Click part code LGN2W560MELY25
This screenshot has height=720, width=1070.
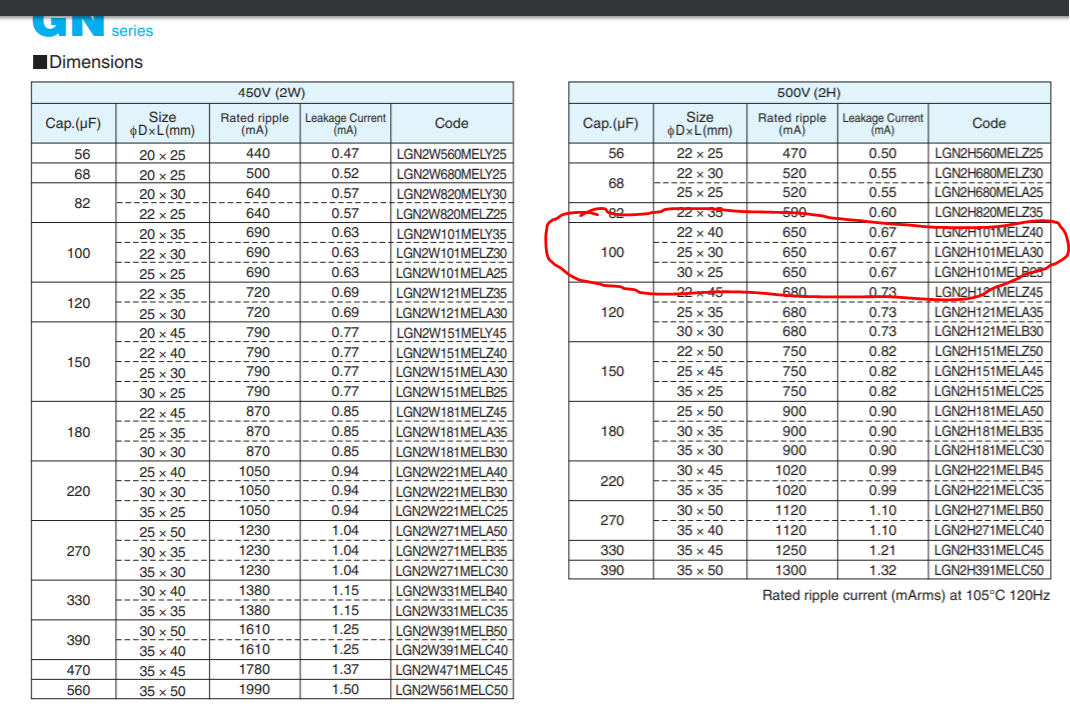click(x=452, y=154)
